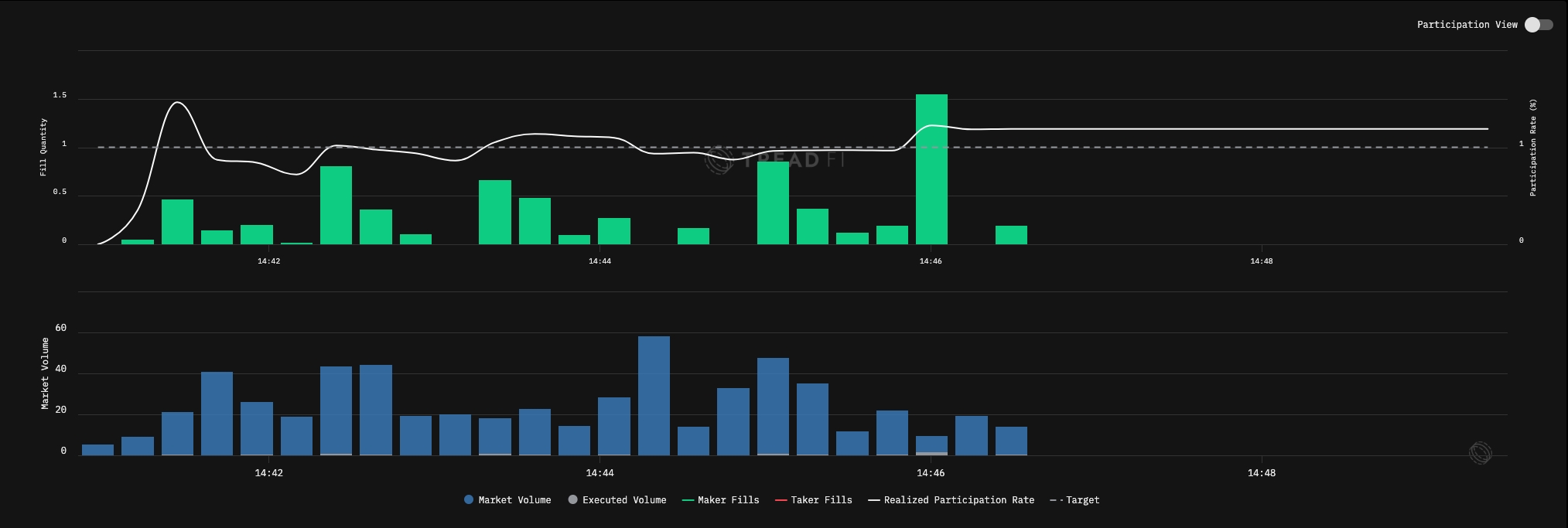Click the Participation Rate (%) axis title
The height and width of the screenshot is (528, 1568).
coord(1533,147)
